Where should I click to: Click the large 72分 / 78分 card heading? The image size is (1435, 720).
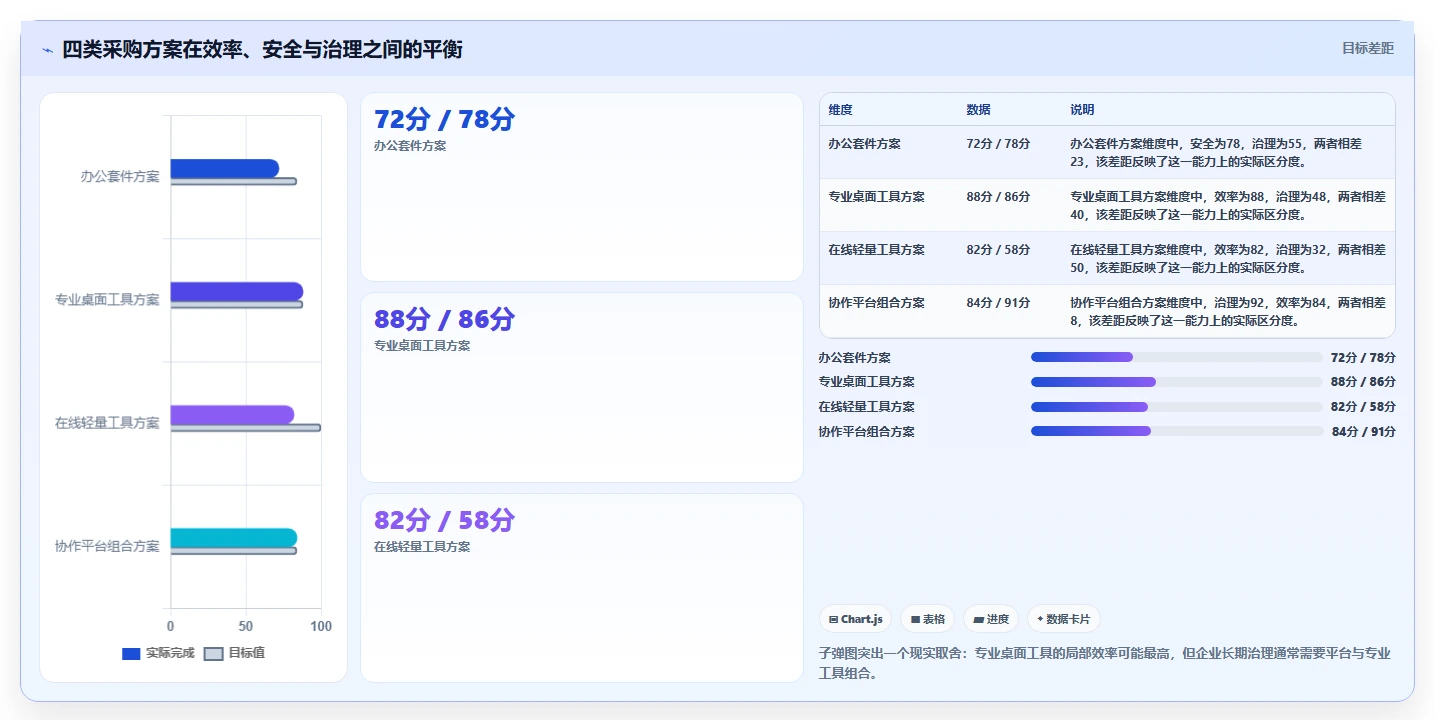[x=444, y=119]
